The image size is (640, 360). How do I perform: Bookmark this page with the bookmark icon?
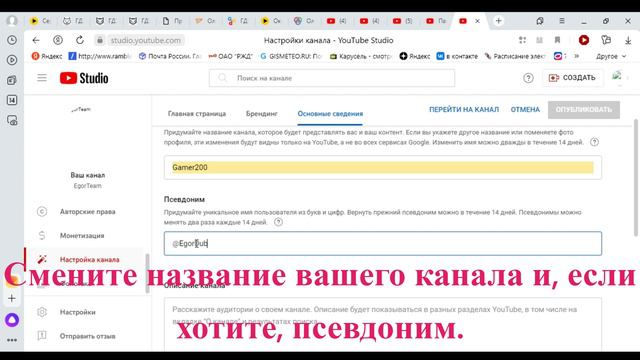tap(557, 40)
